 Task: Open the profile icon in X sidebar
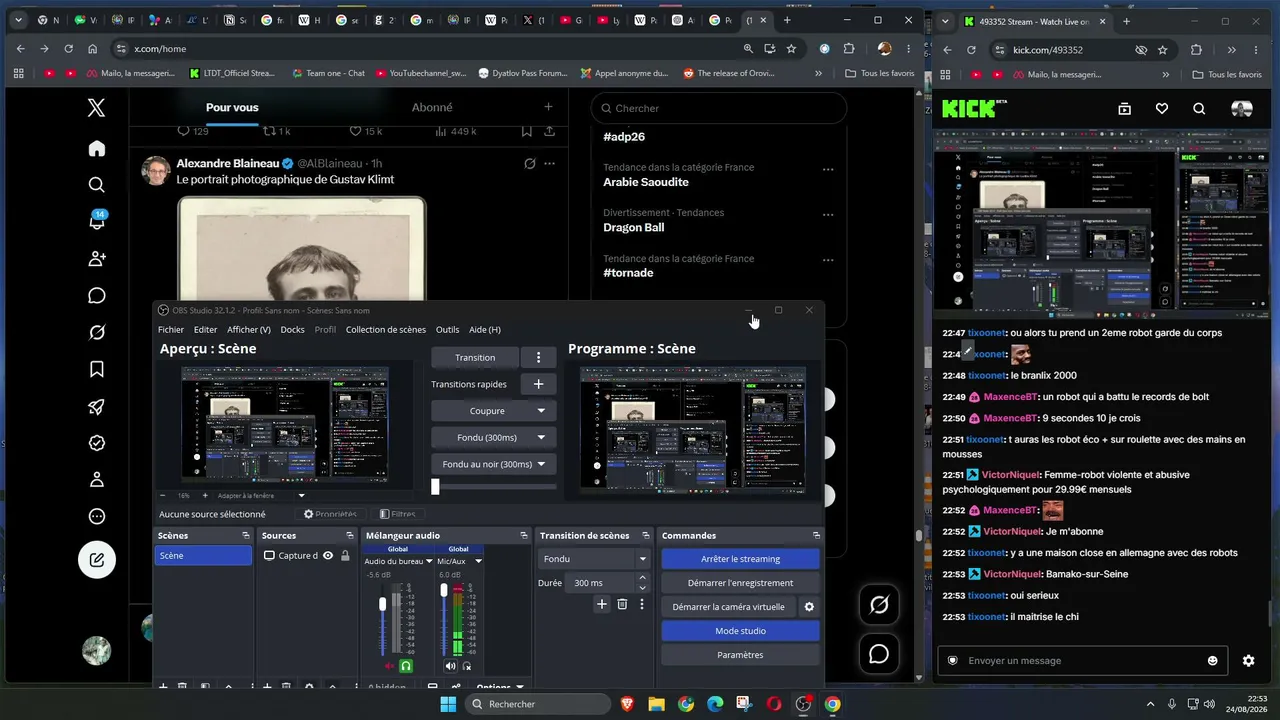coord(97,480)
